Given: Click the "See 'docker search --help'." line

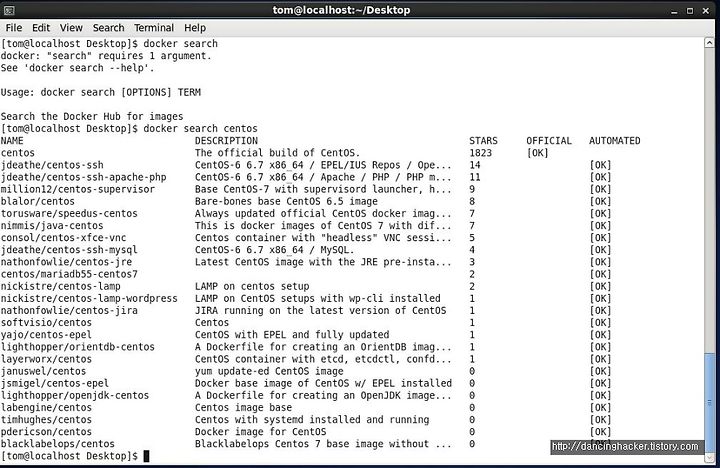Looking at the screenshot, I should pos(78,68).
